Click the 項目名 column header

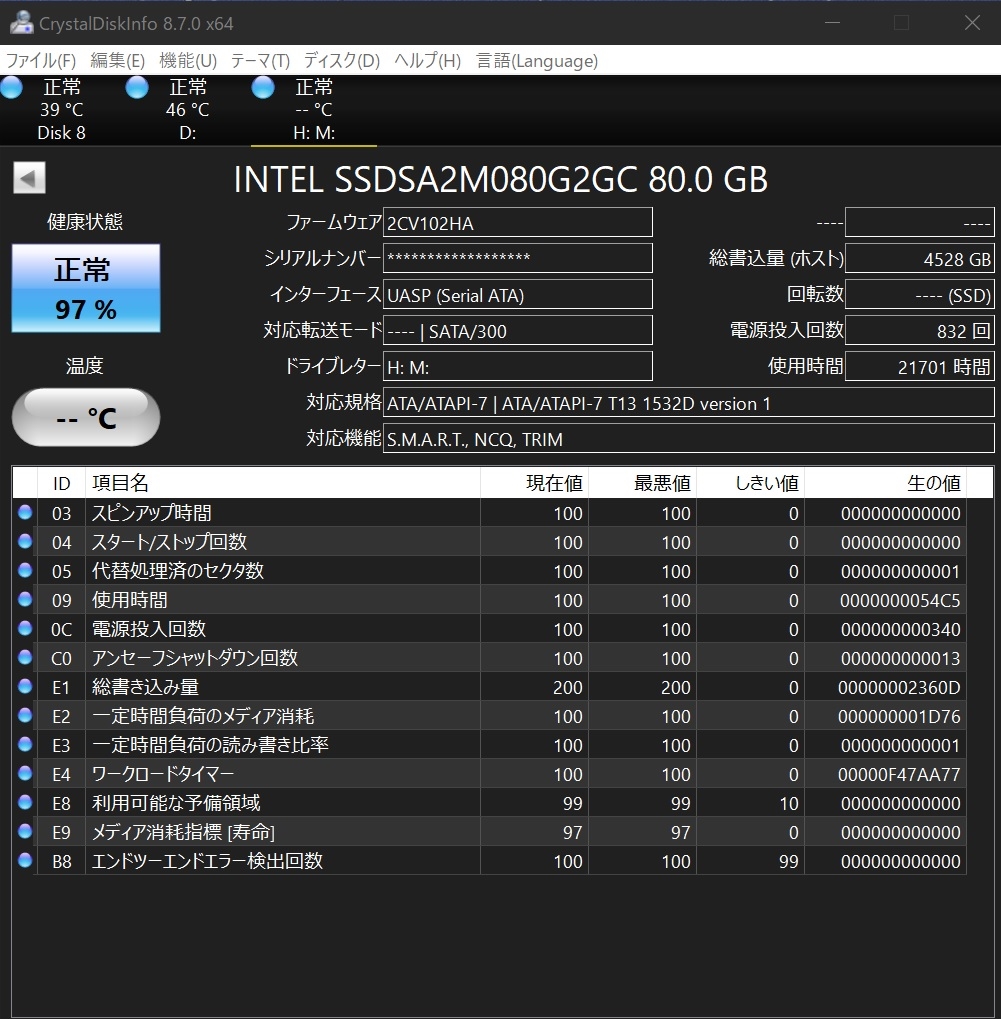[x=283, y=483]
